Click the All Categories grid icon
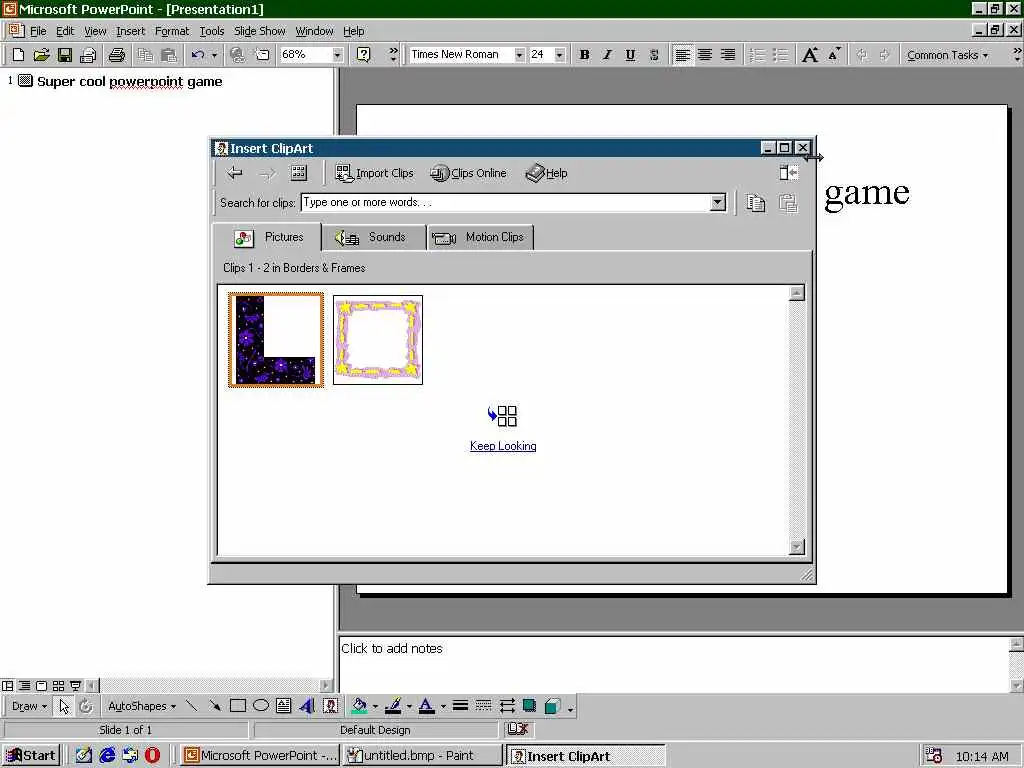Viewport: 1024px width, 768px height. tap(298, 173)
